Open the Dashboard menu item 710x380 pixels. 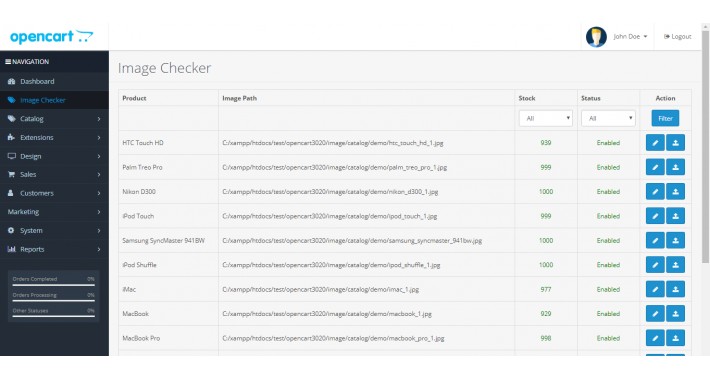[54, 82]
